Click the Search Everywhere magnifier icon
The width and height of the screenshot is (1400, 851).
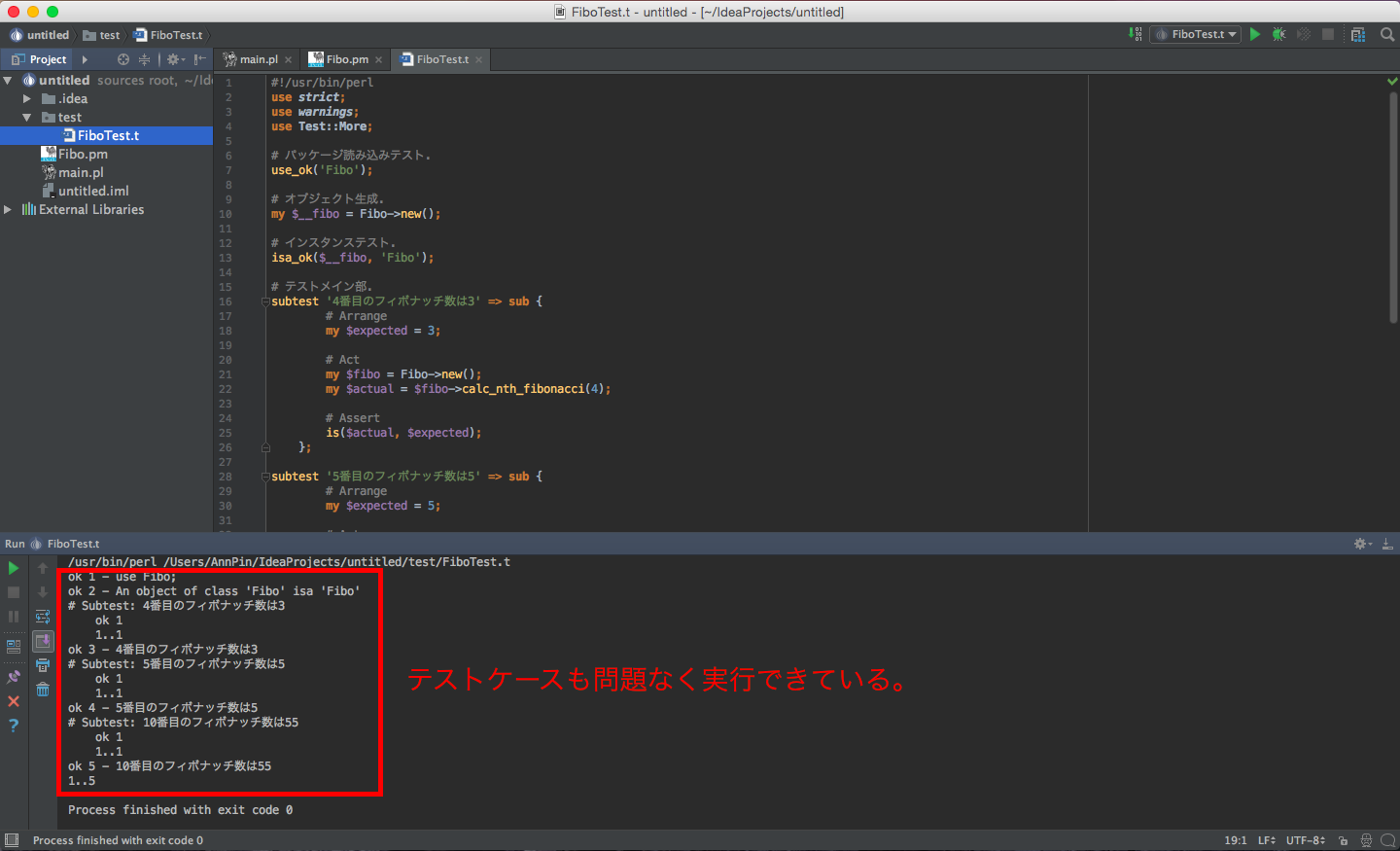(x=1387, y=34)
